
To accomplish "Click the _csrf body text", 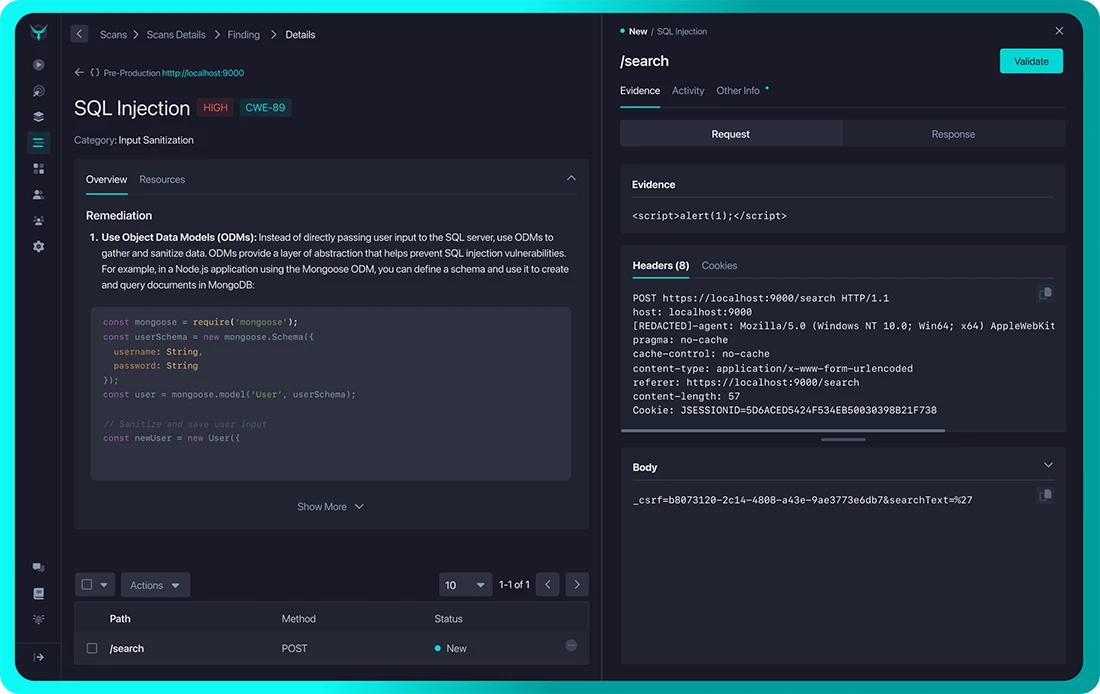I will (x=803, y=500).
